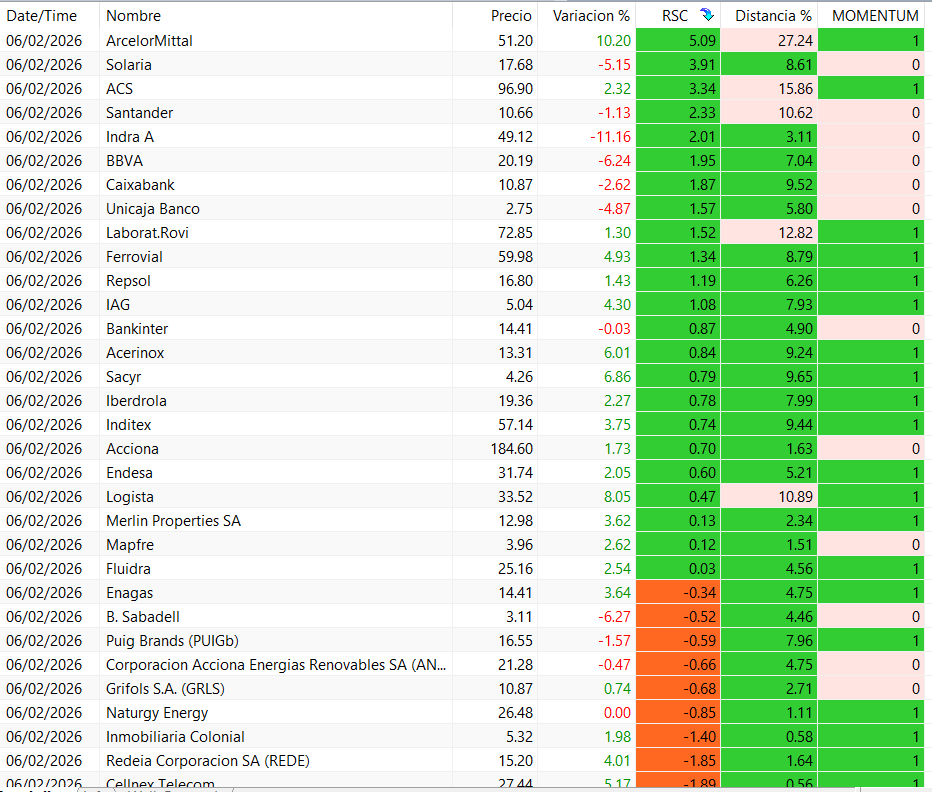932x792 pixels.
Task: Select Grifols S.A. (GRLS) row
Action: [x=165, y=689]
